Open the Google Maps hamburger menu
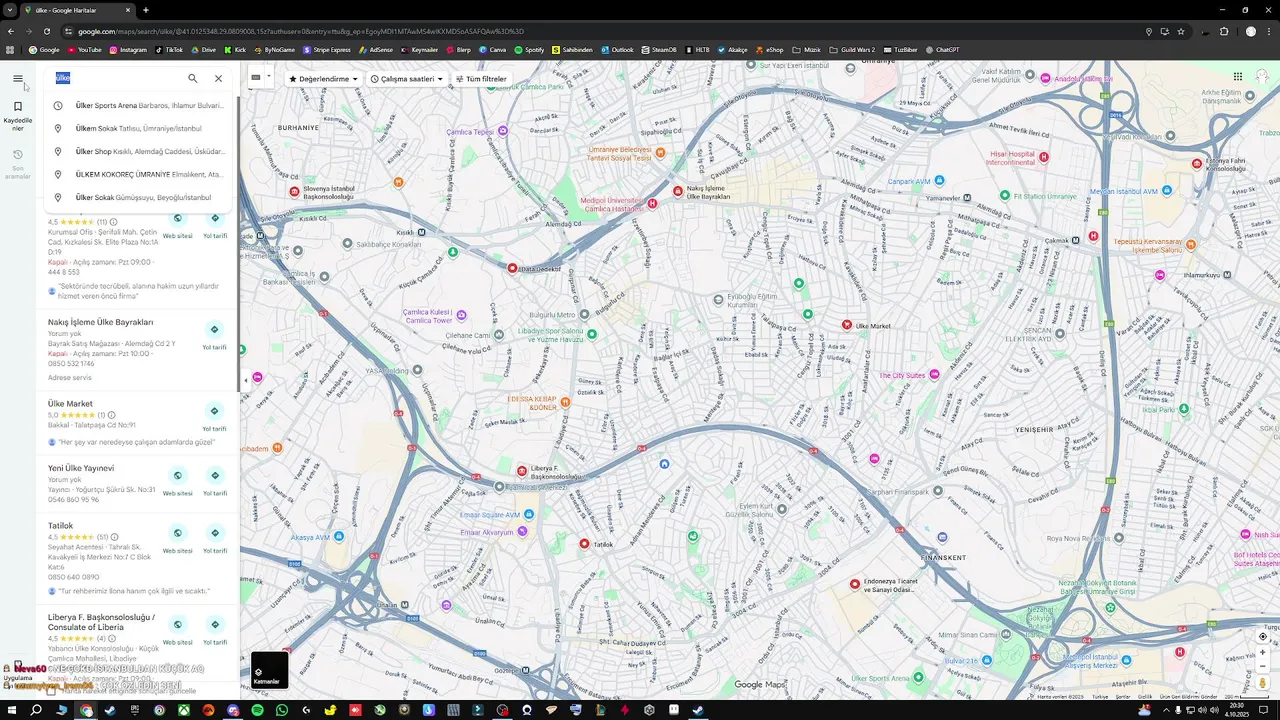 [x=17, y=78]
